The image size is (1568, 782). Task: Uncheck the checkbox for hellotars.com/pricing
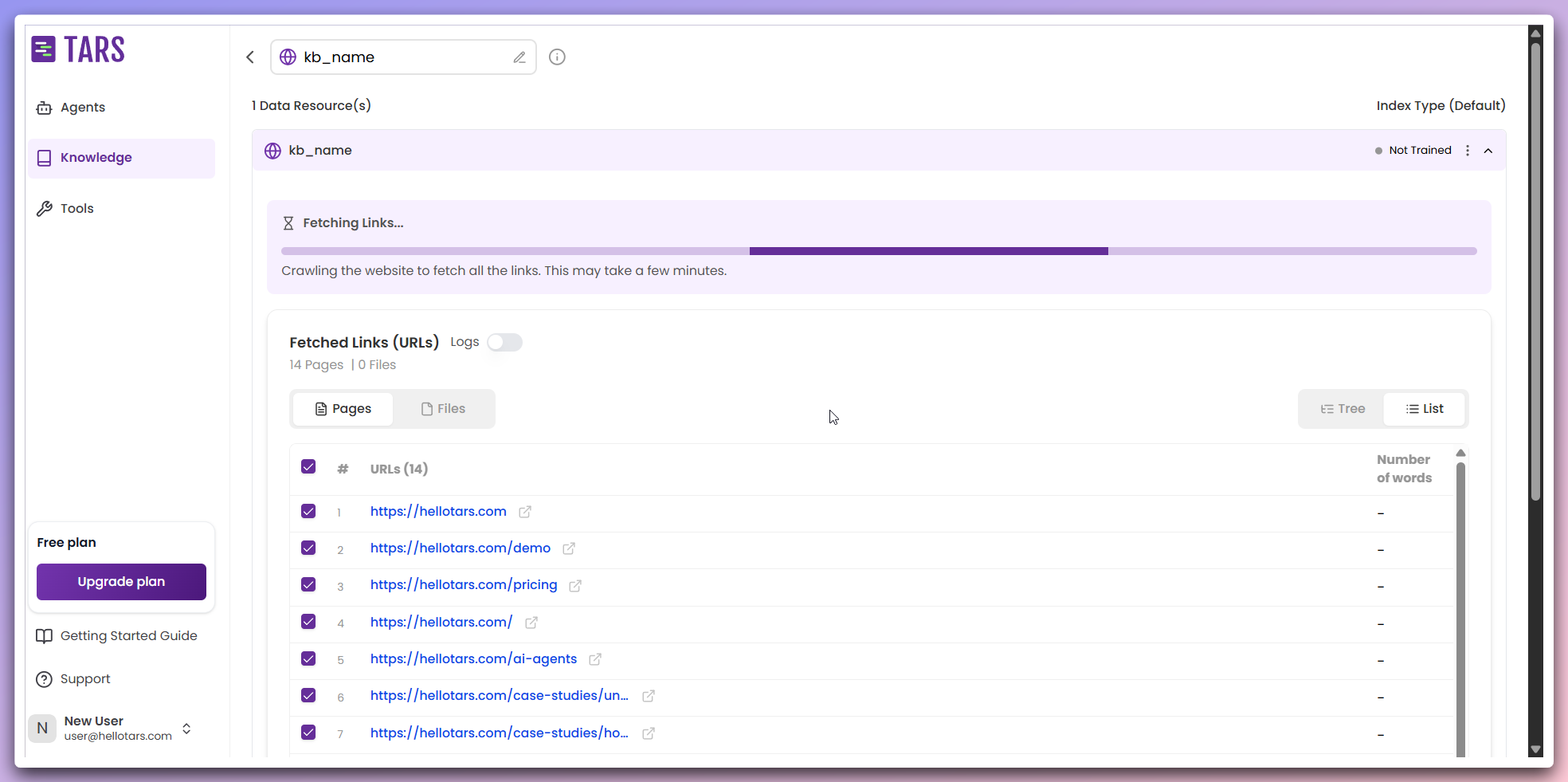[x=308, y=584]
